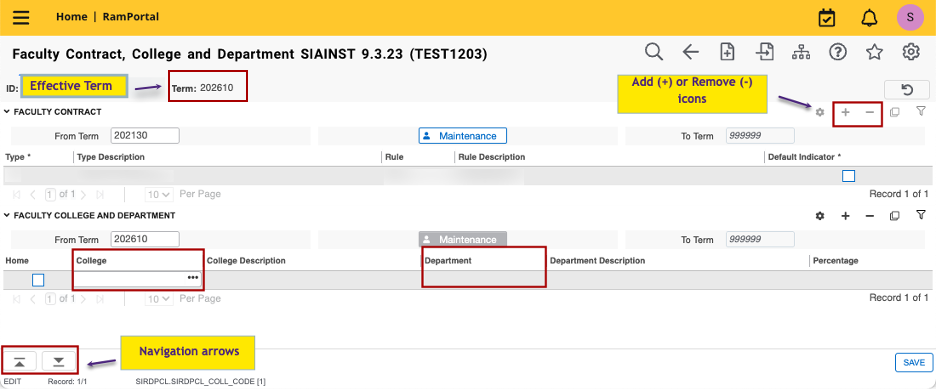Insert record in Faculty College and Department
Viewport: 936px width, 392px height.
pos(845,216)
